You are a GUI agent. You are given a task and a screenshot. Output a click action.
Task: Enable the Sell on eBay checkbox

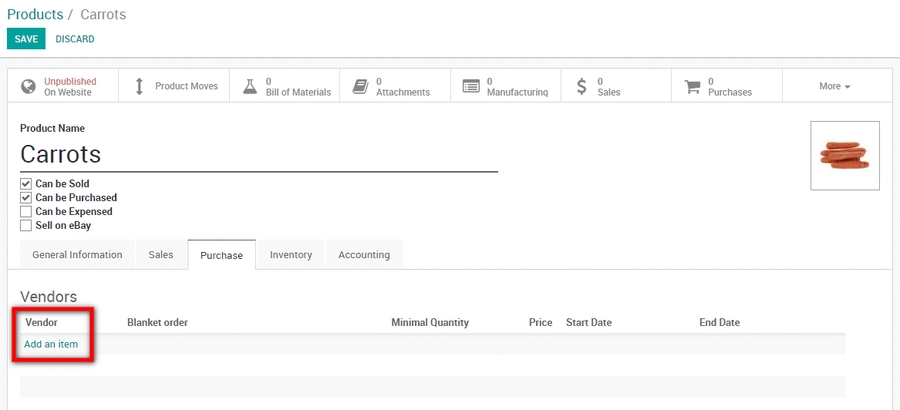tap(26, 226)
